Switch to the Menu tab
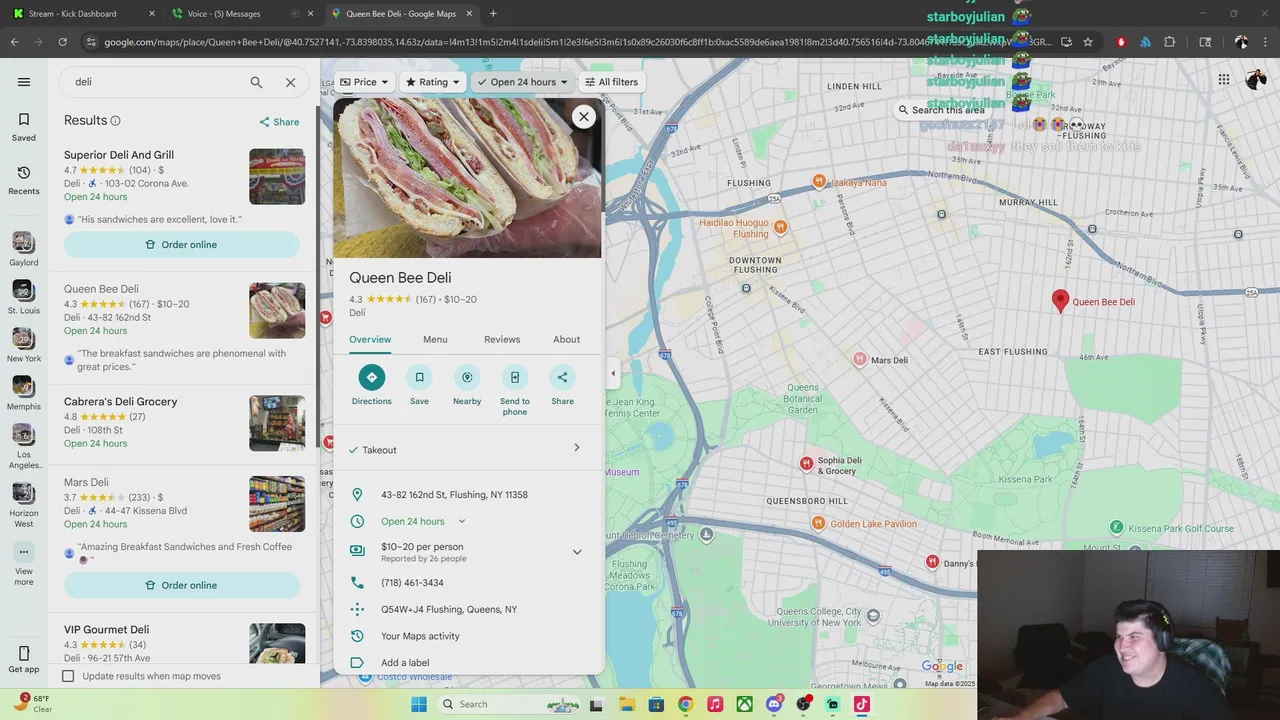The image size is (1280, 720). [435, 339]
